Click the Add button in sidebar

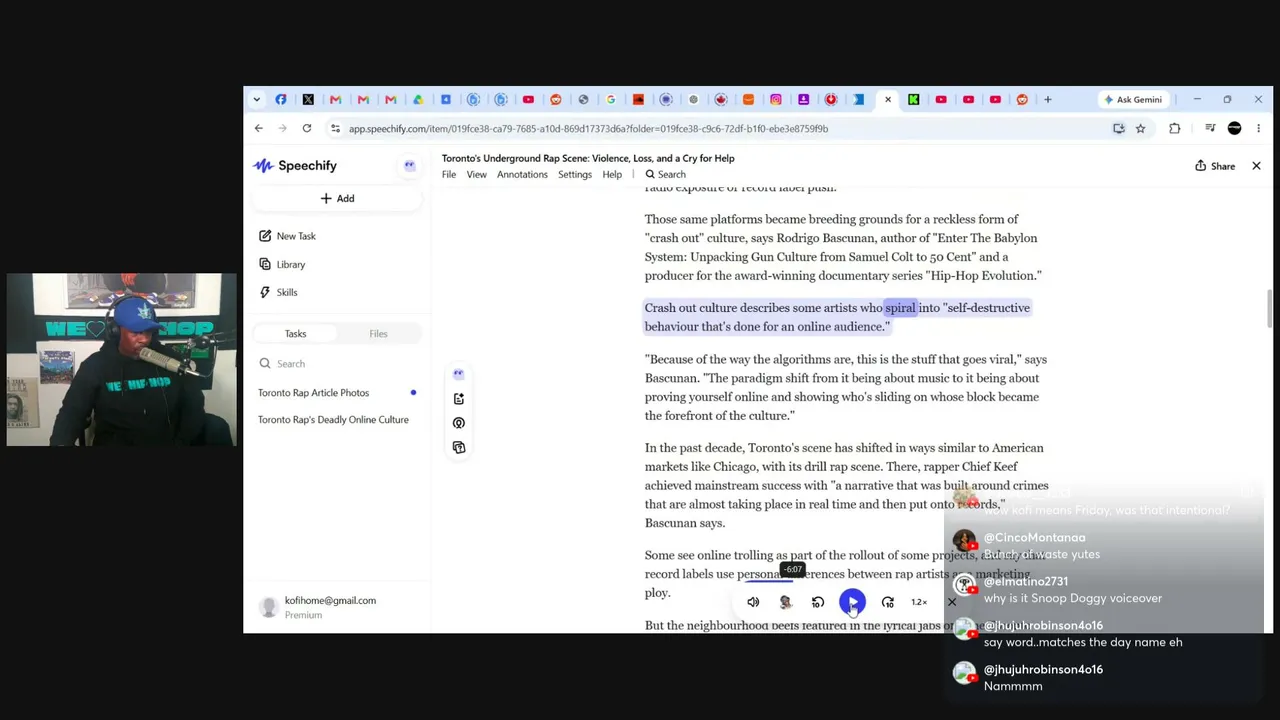(337, 198)
